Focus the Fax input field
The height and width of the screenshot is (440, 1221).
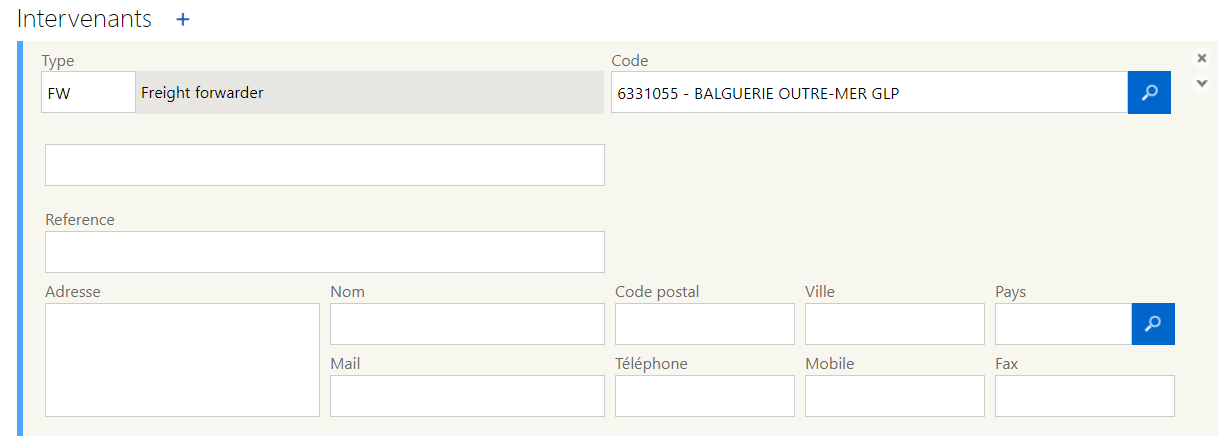pos(1084,396)
